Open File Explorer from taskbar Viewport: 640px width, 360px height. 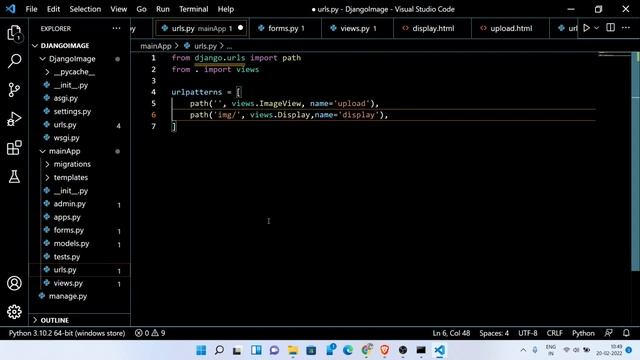(x=293, y=350)
